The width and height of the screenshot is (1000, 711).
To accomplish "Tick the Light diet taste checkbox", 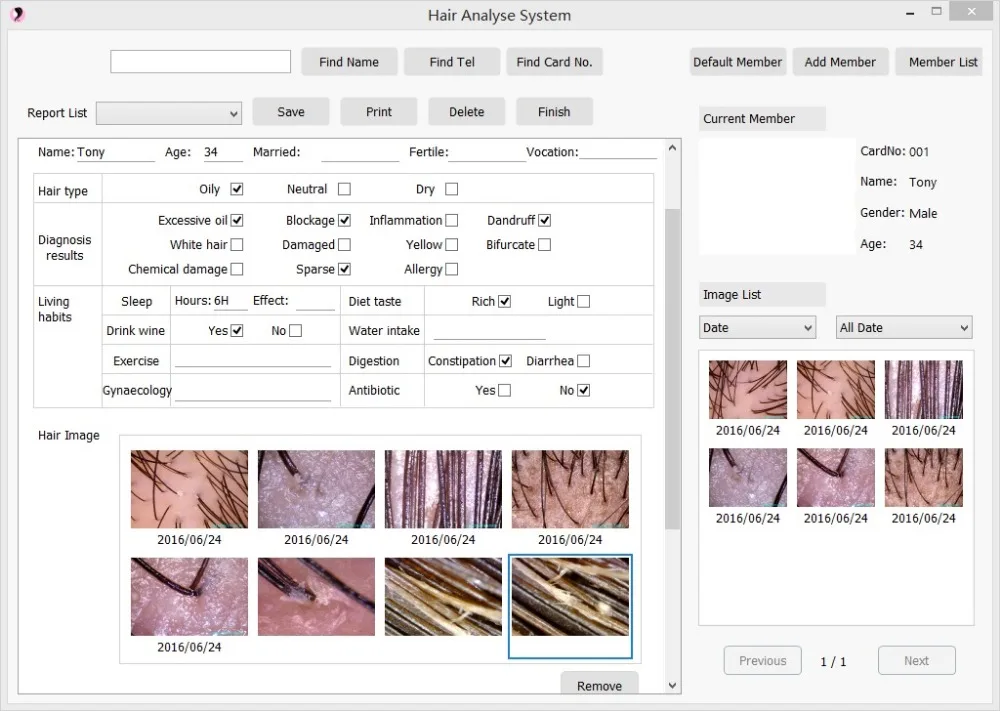I will click(583, 302).
